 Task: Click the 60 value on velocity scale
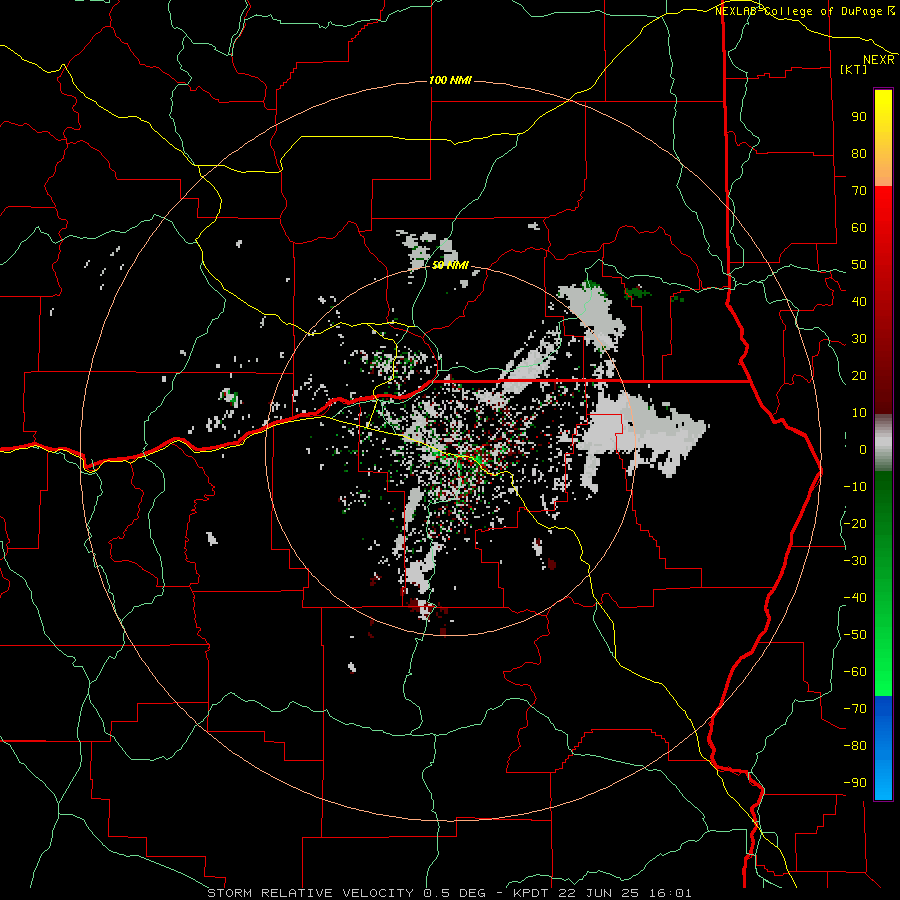click(859, 227)
